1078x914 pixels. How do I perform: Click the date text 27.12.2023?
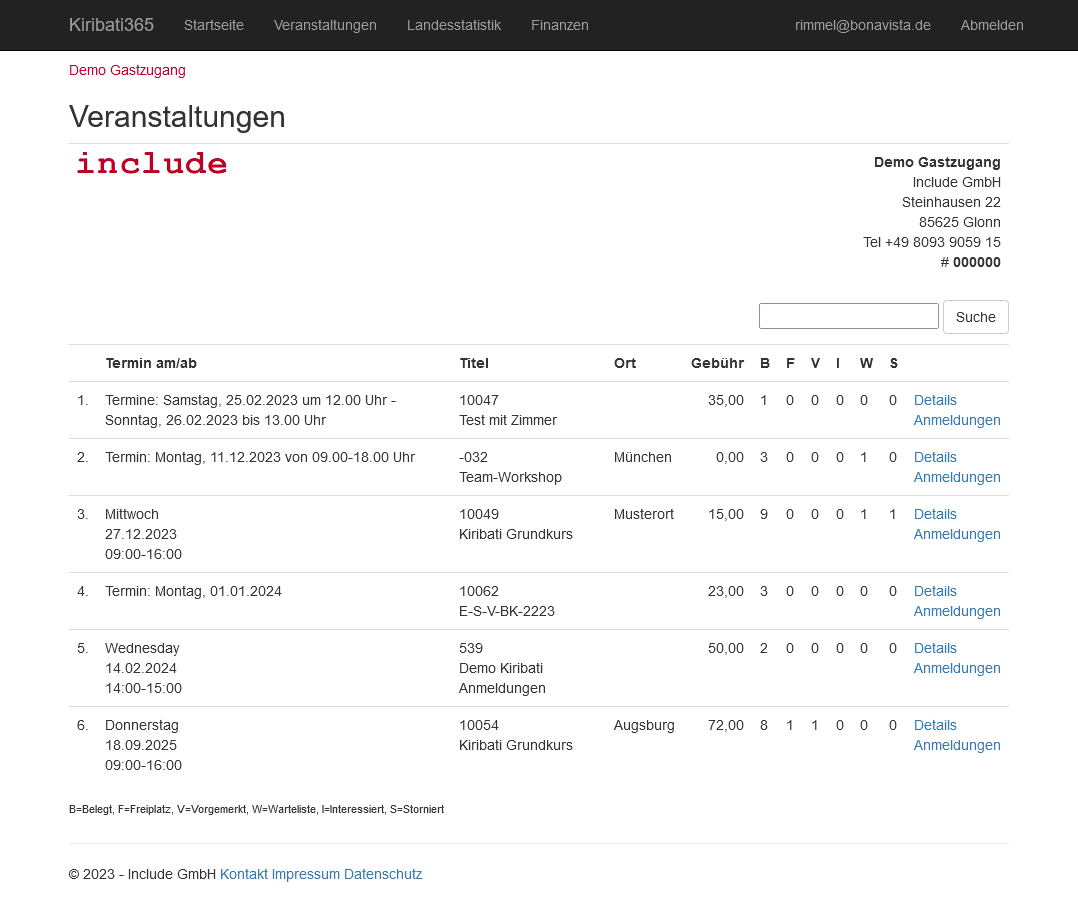(141, 534)
